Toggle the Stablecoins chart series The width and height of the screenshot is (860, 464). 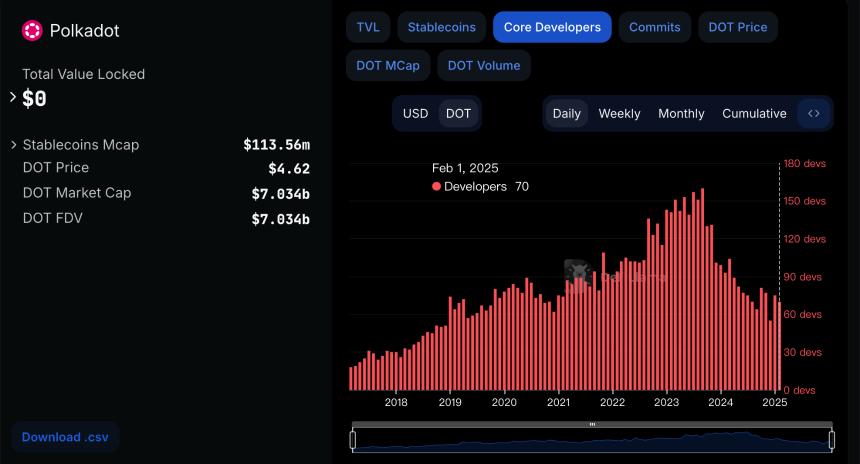pos(442,27)
